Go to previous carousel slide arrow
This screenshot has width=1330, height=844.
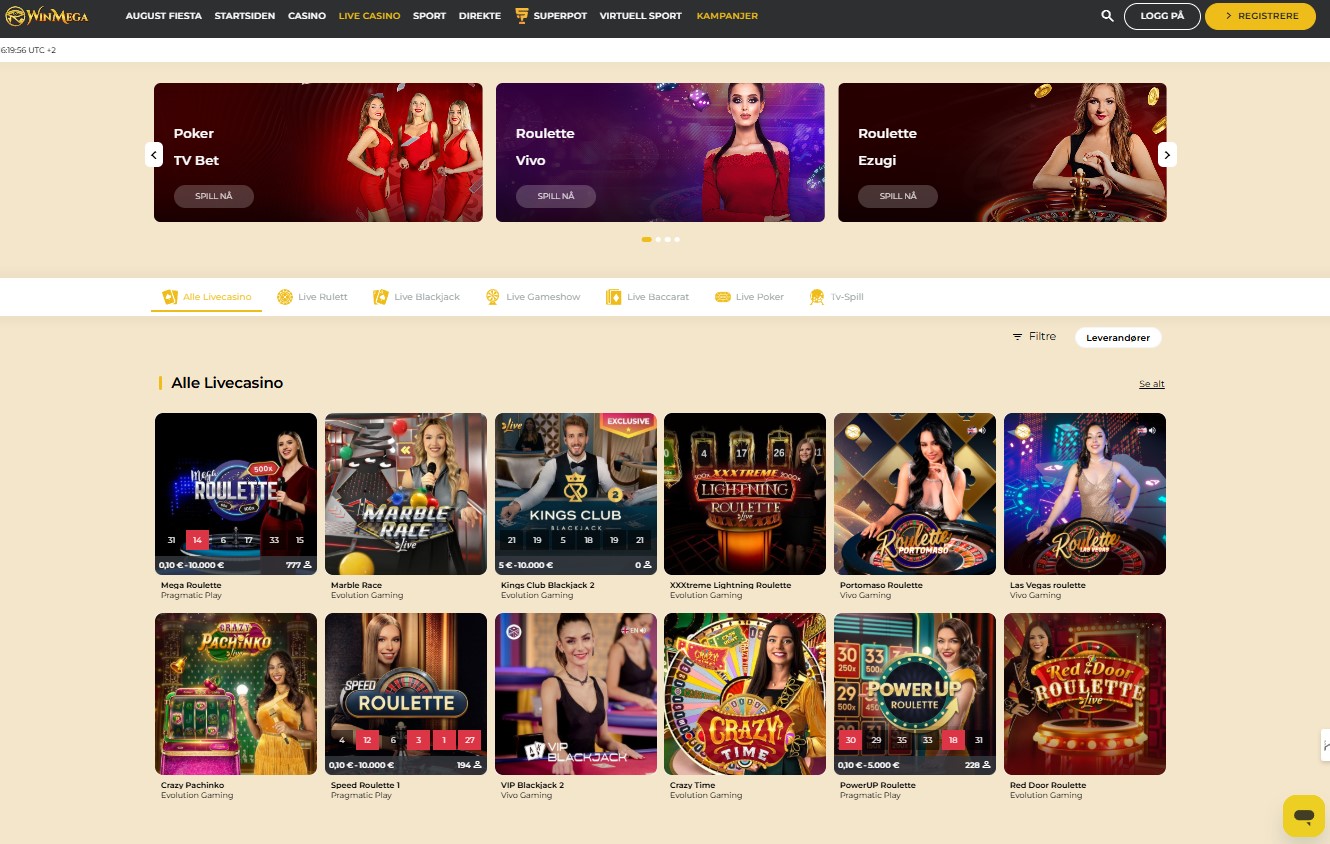154,155
